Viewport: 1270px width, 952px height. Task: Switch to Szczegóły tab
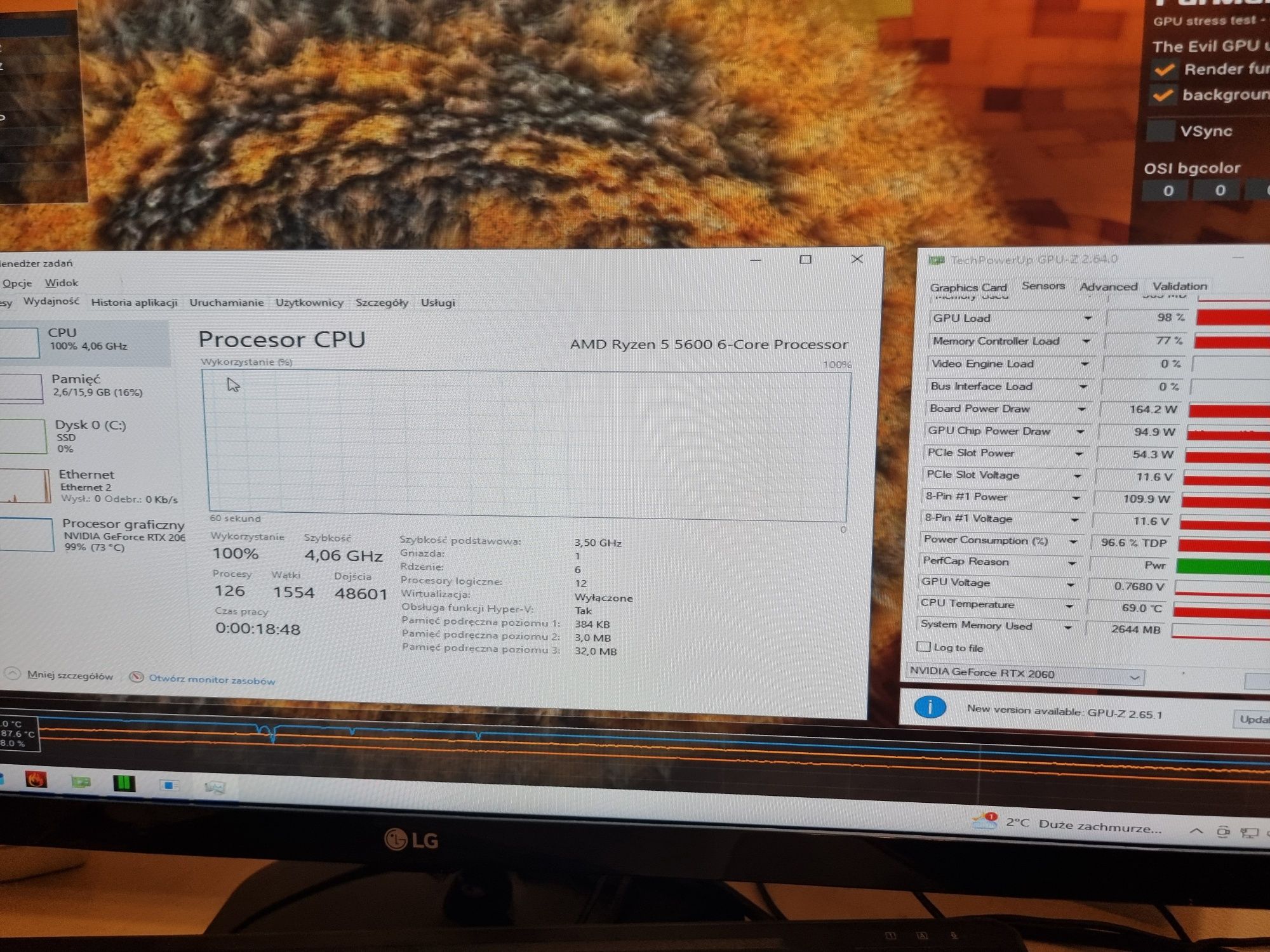coord(382,302)
